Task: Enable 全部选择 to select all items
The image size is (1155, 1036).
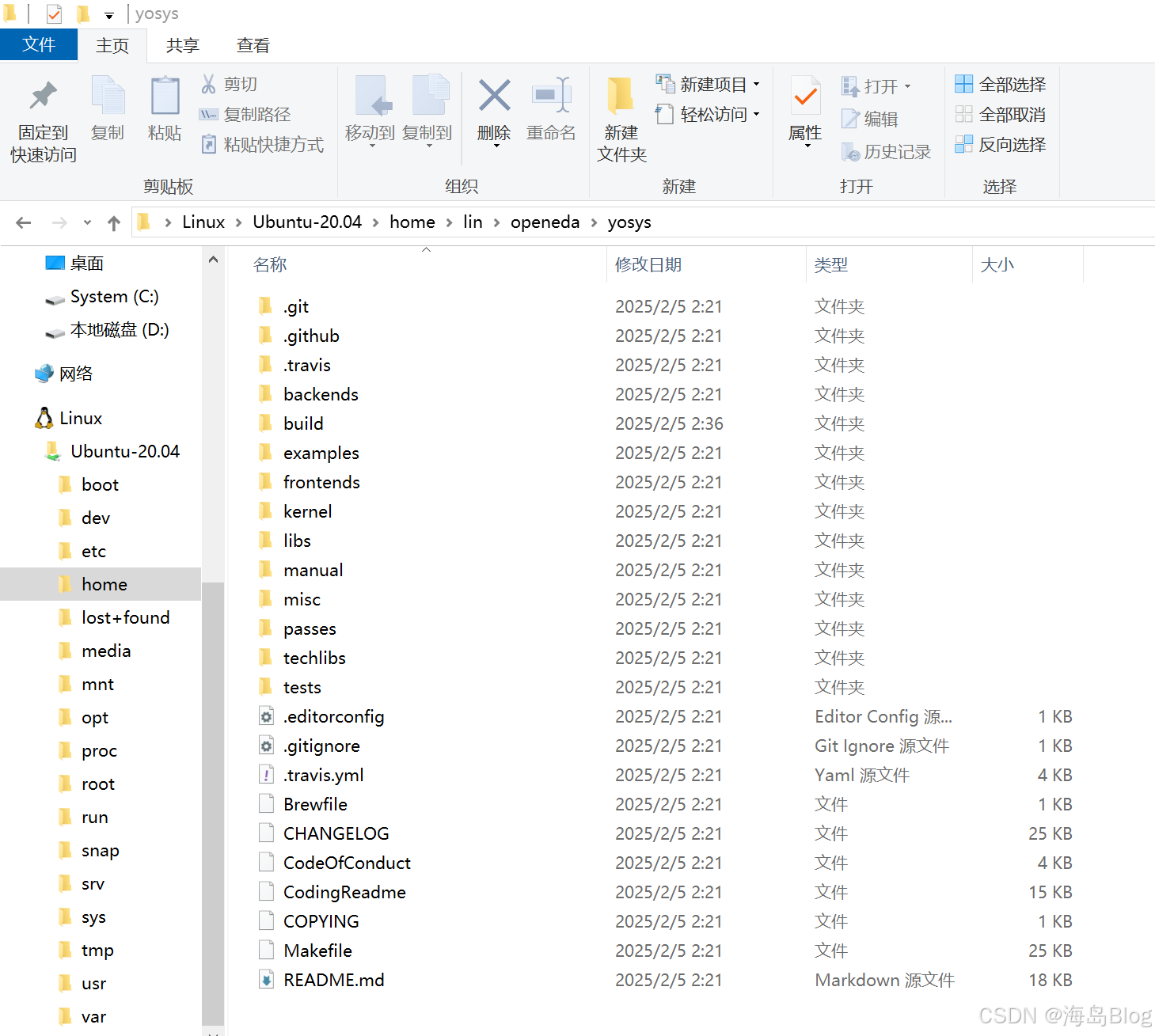Action: click(x=1000, y=83)
